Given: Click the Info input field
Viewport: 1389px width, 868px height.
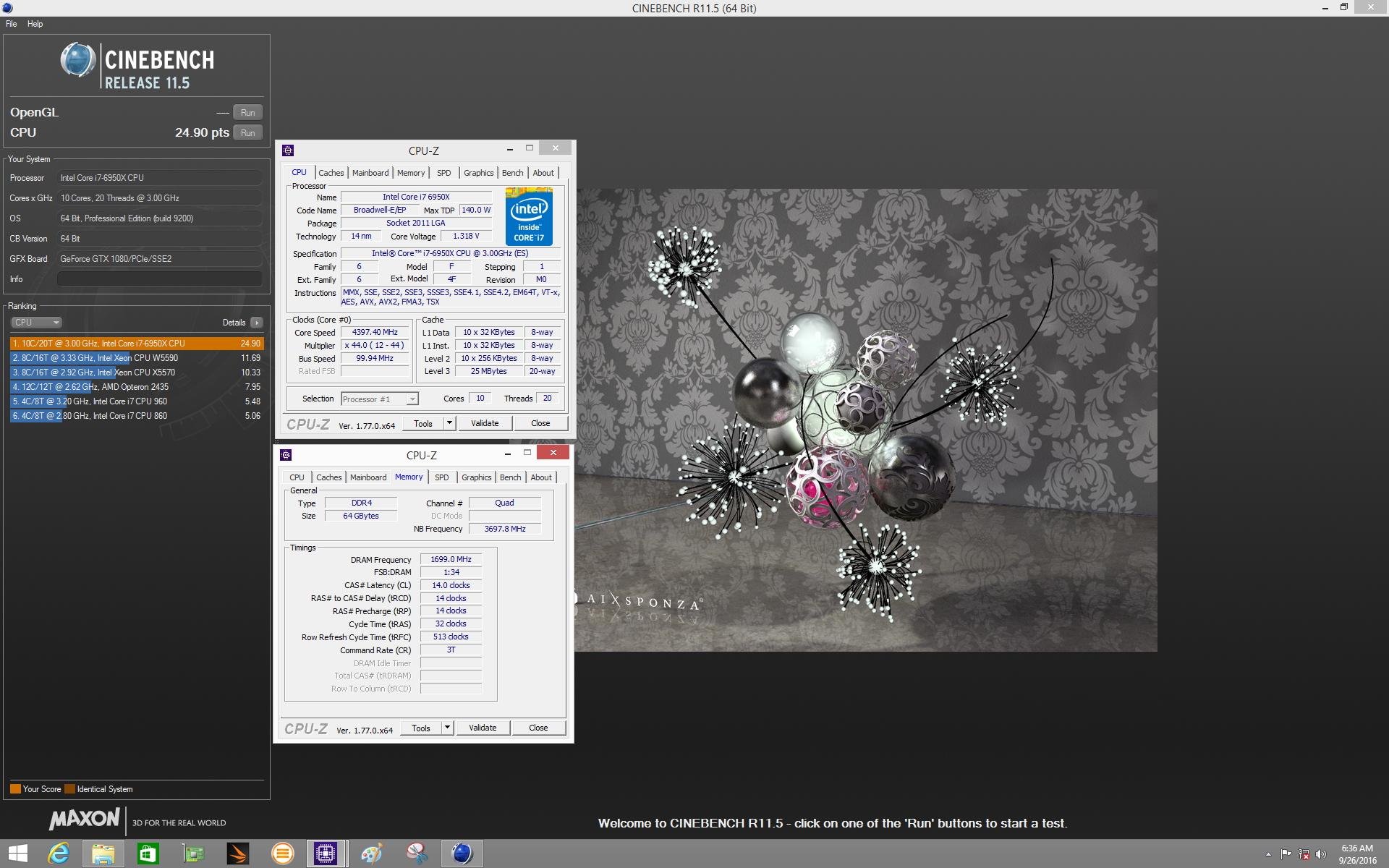Looking at the screenshot, I should coord(160,279).
